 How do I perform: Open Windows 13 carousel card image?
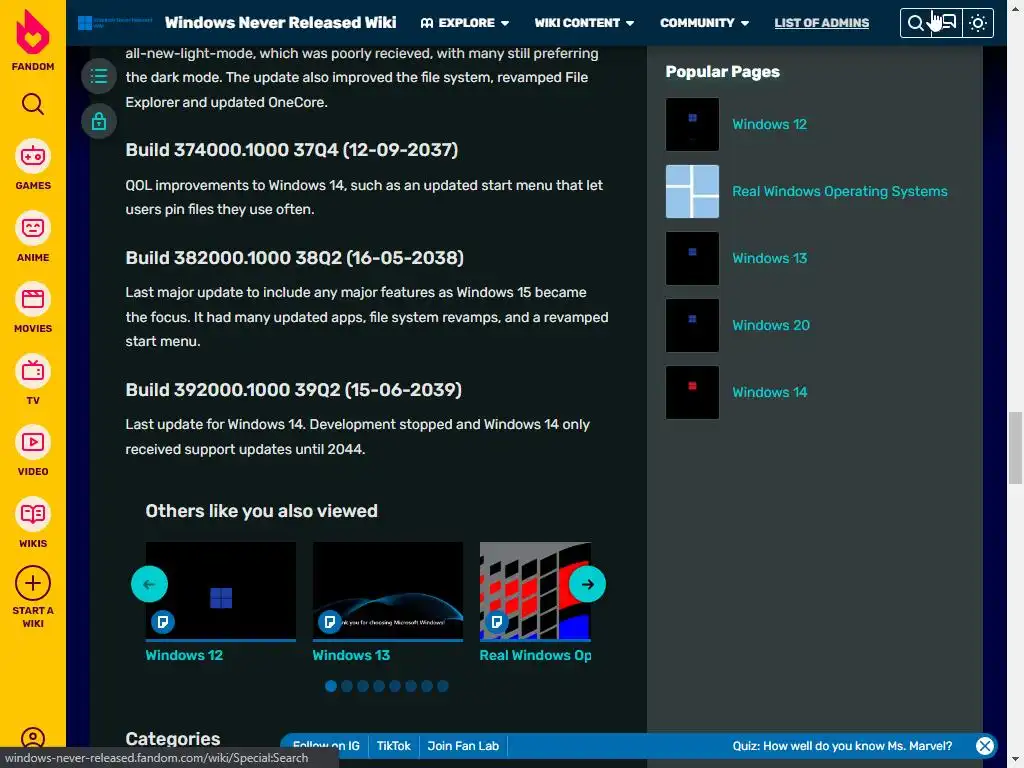pyautogui.click(x=388, y=591)
